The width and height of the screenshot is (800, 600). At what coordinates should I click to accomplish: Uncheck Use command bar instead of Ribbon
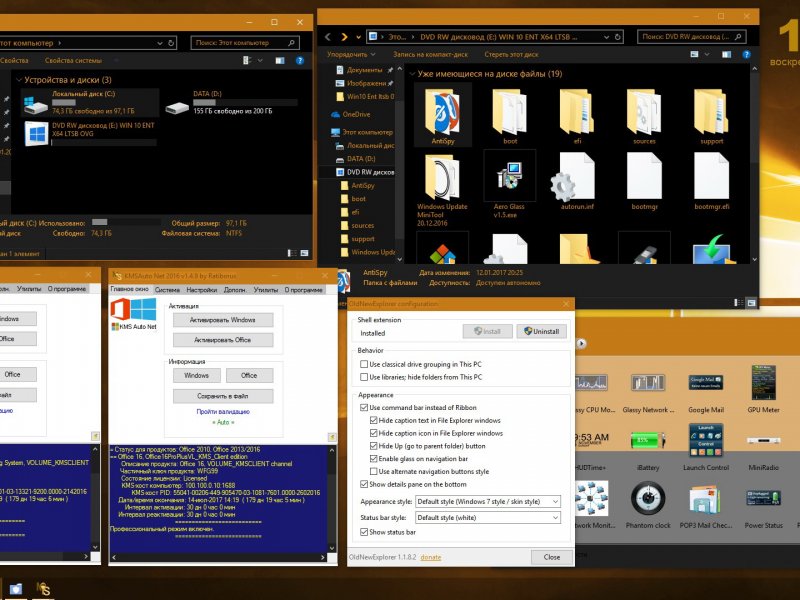pos(364,408)
